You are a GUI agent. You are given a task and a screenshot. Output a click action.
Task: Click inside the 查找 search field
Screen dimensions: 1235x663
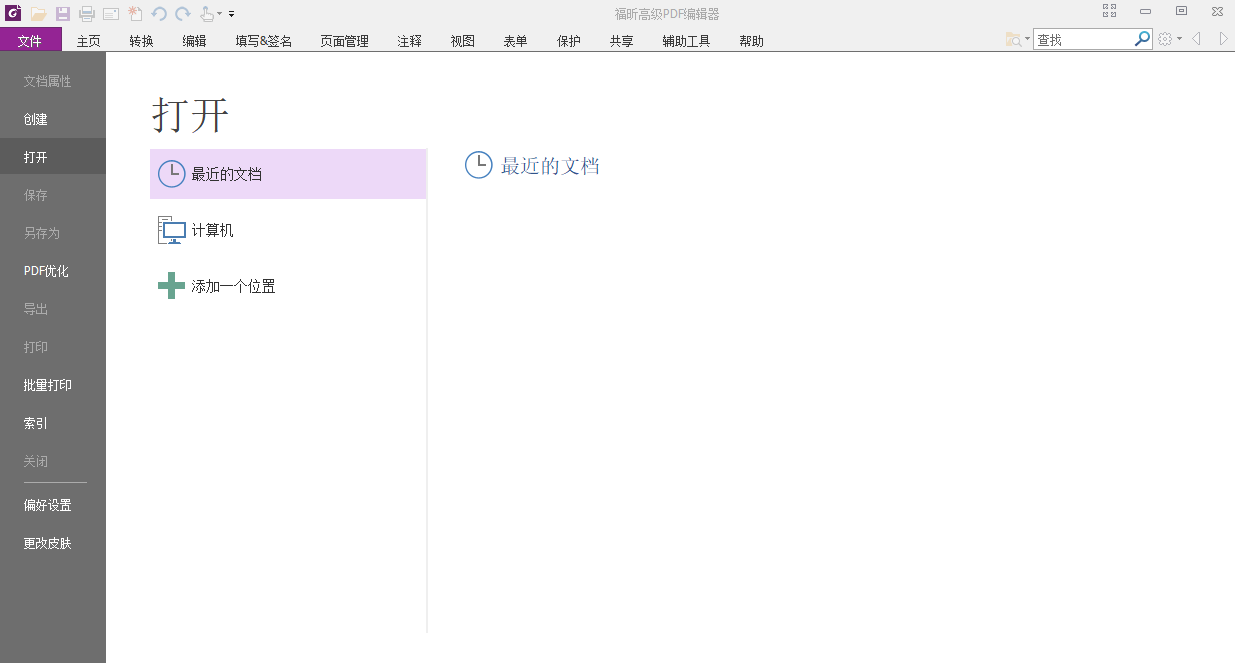(x=1080, y=38)
